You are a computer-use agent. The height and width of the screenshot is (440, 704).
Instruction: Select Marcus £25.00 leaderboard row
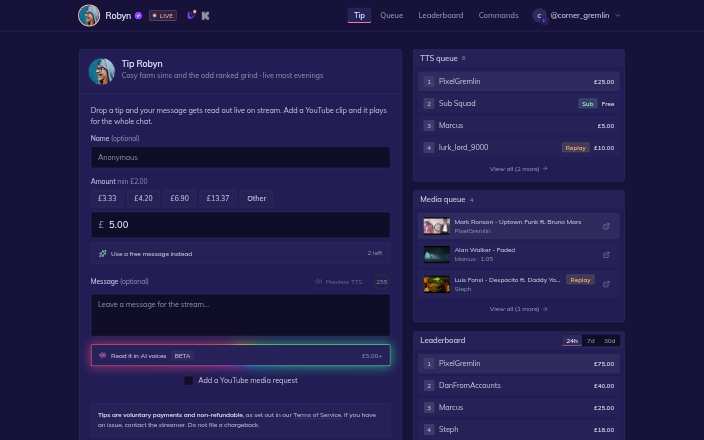click(519, 408)
